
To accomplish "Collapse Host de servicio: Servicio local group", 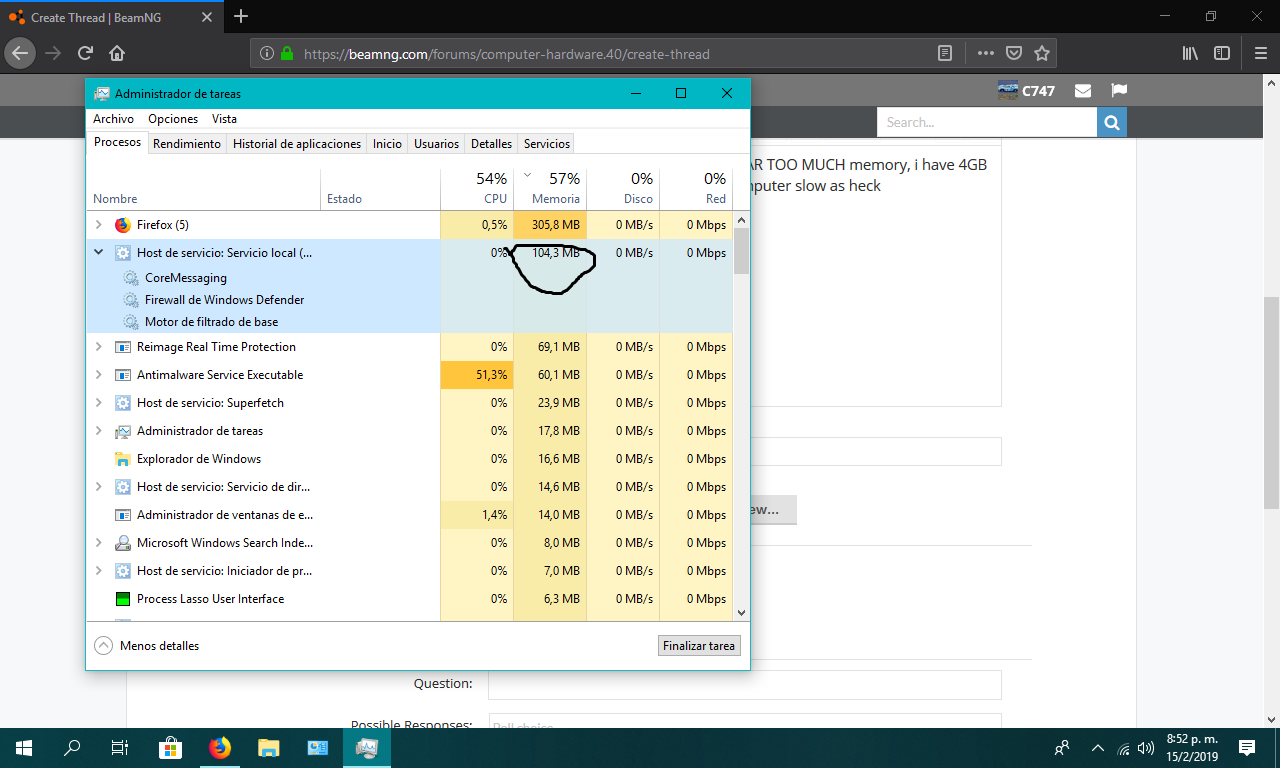I will coord(98,253).
